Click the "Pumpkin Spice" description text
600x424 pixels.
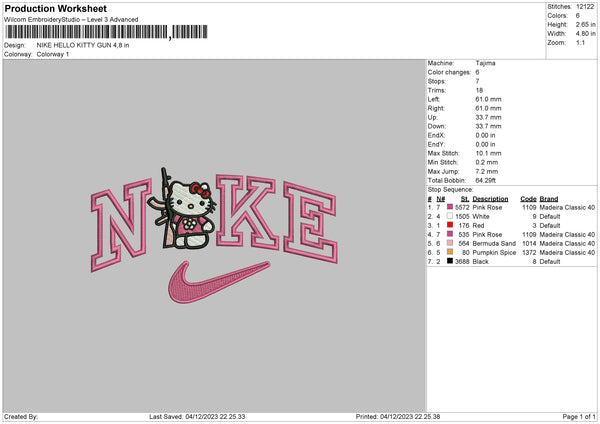(494, 253)
